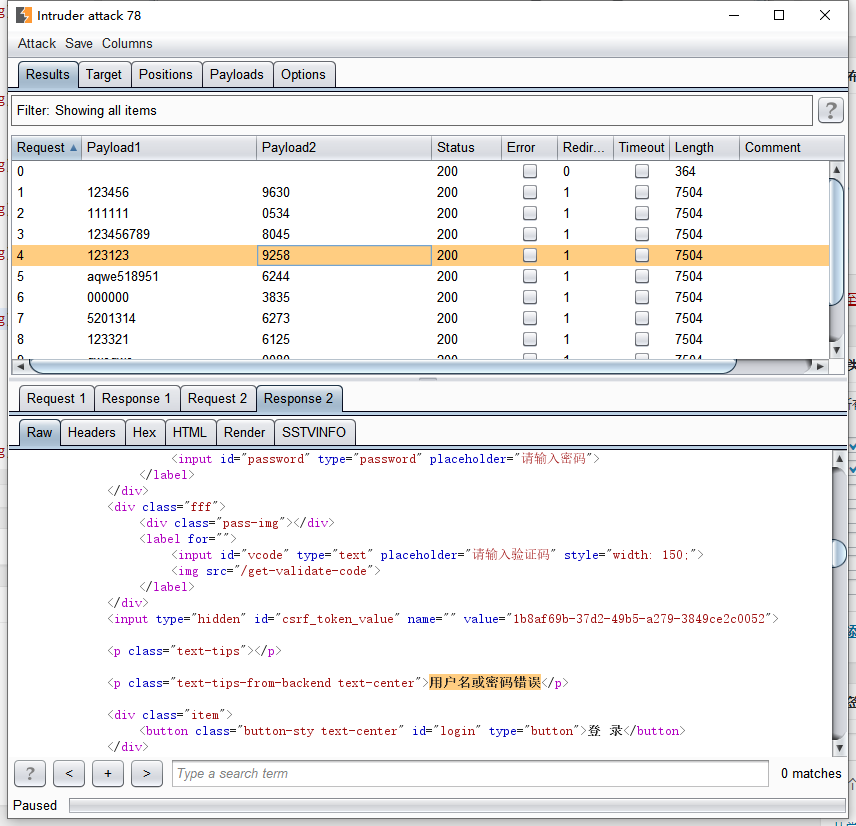
Task: Toggle Timeout checkbox for payload 123123
Action: coord(642,255)
